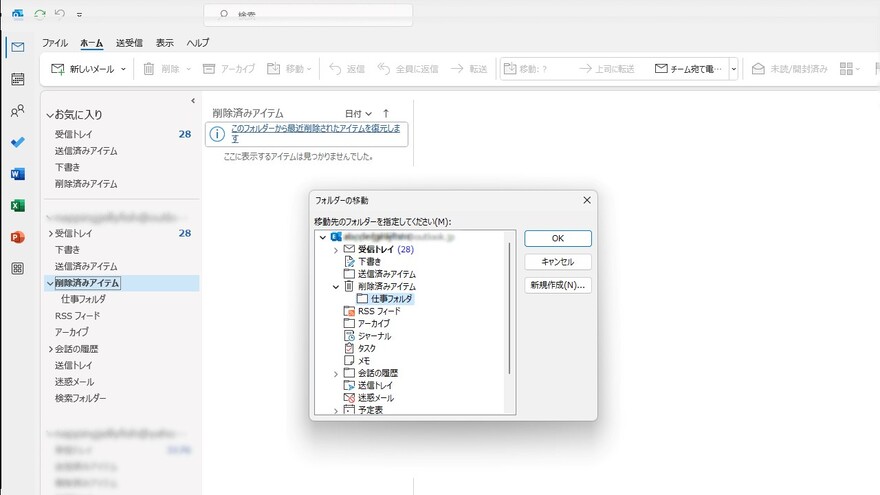Viewport: 880px width, 495px height.
Task: Click send/receive sync icon in title bar
Action: click(39, 14)
